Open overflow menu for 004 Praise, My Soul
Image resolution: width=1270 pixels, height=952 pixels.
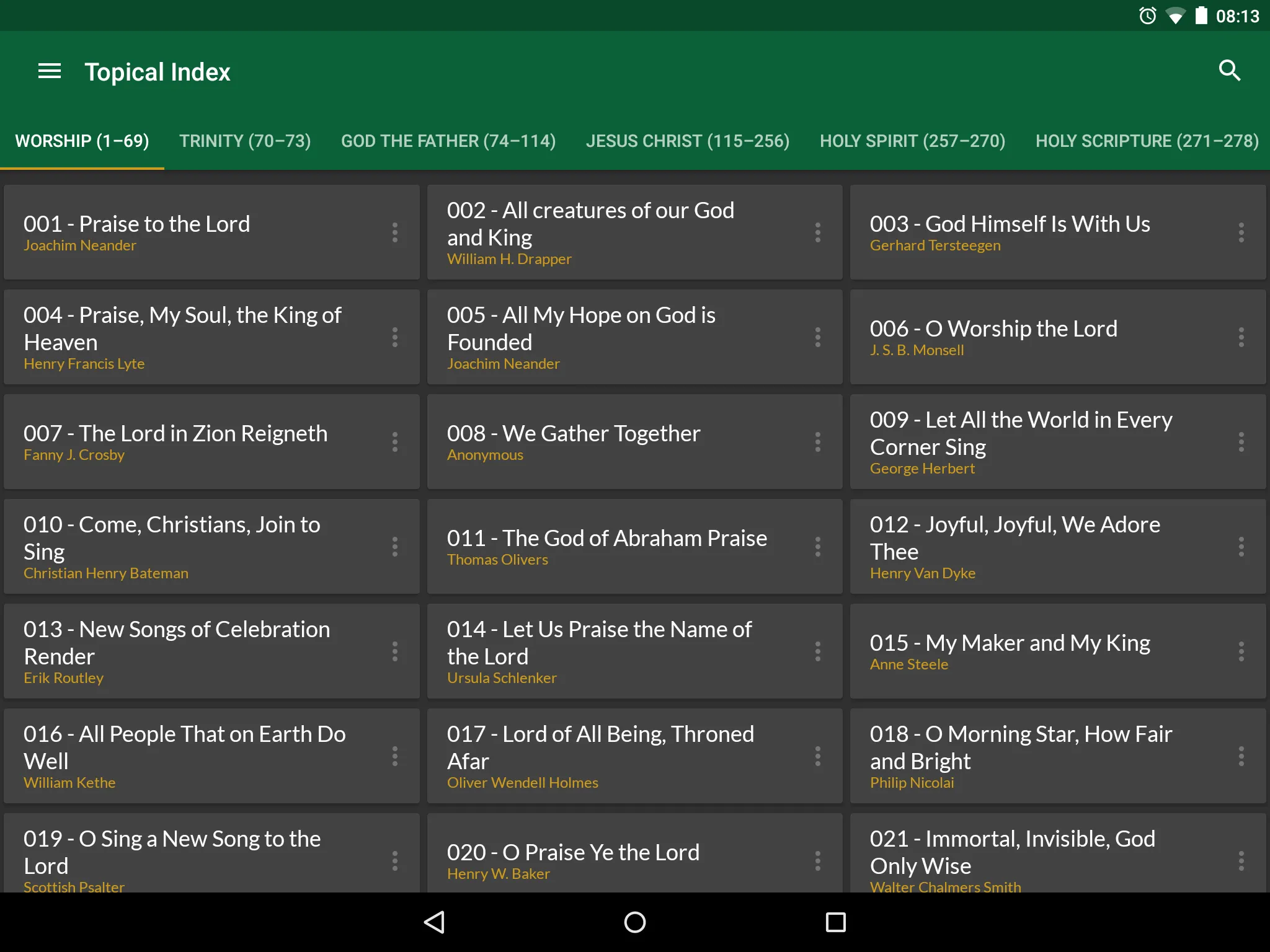395,337
